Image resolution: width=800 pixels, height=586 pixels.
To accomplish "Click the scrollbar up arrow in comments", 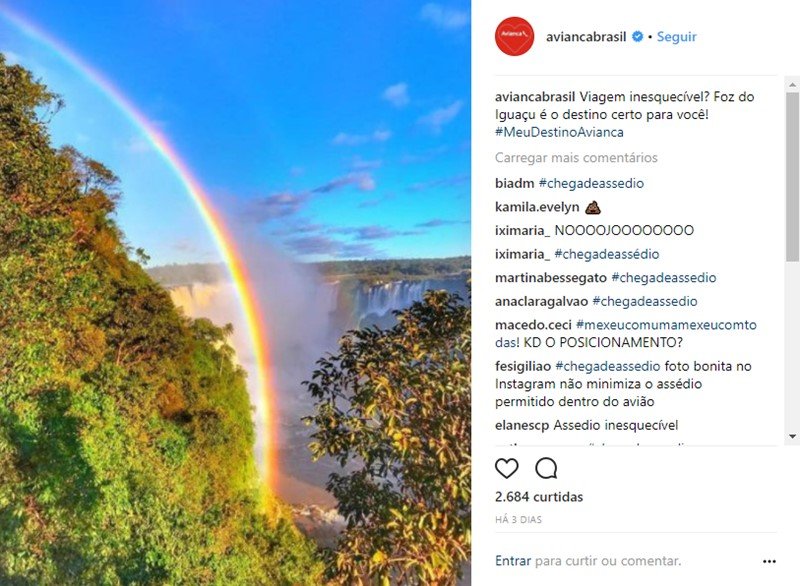I will pos(792,84).
